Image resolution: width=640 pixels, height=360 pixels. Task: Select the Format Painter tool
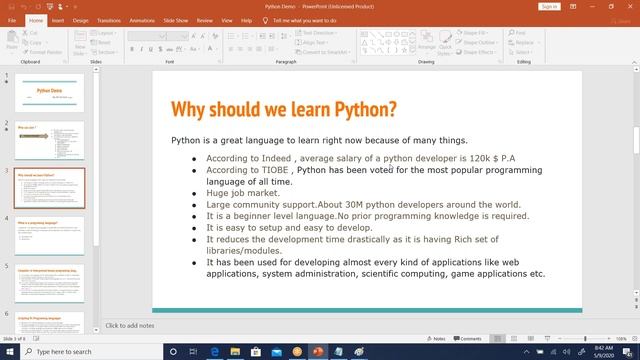(42, 52)
